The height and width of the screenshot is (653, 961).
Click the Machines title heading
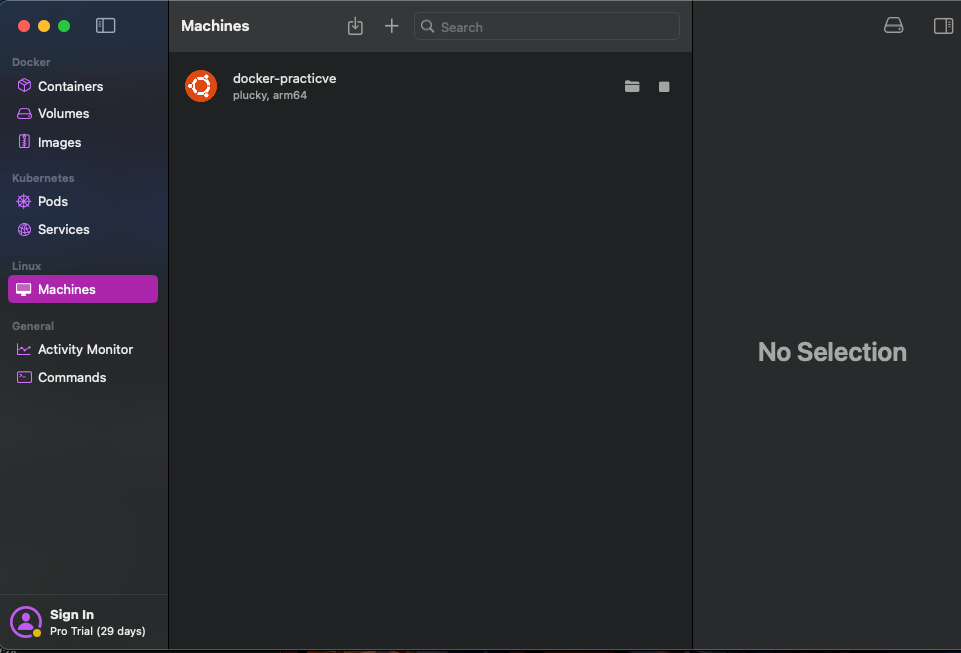[x=215, y=26]
